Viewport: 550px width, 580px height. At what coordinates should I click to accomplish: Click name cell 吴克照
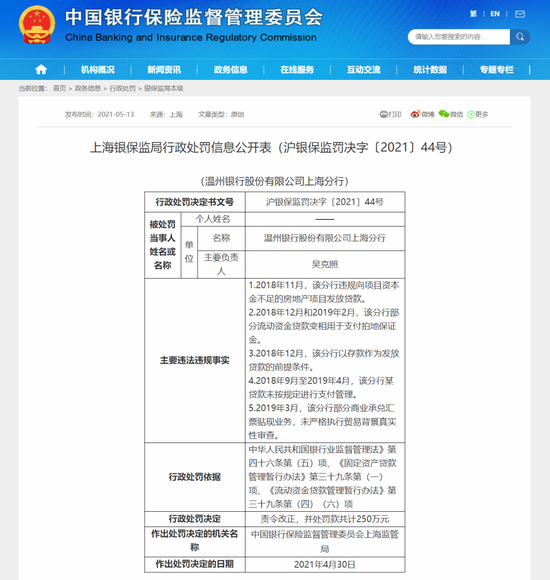tap(325, 264)
